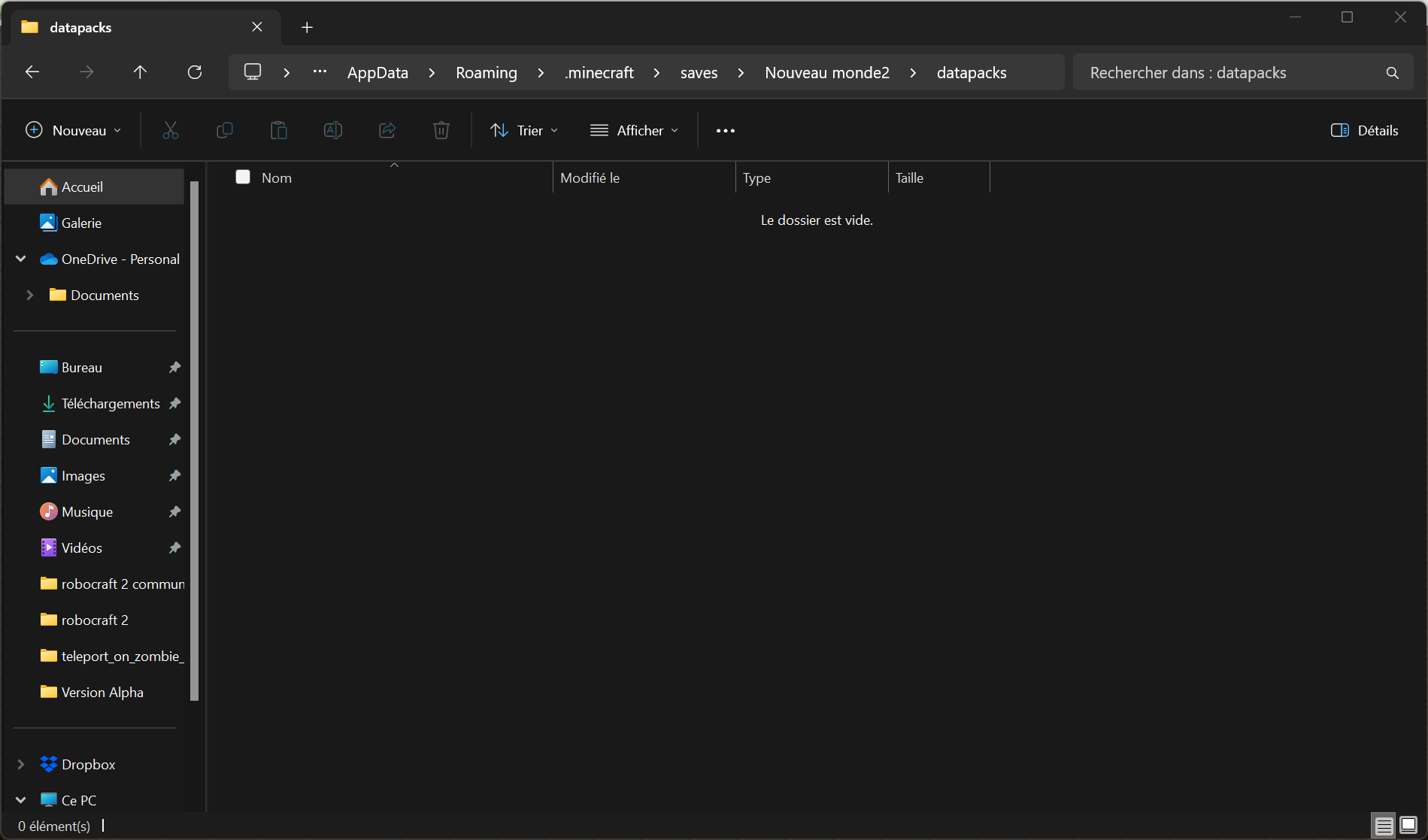Click the Share icon in toolbar
The image size is (1428, 840).
click(387, 131)
